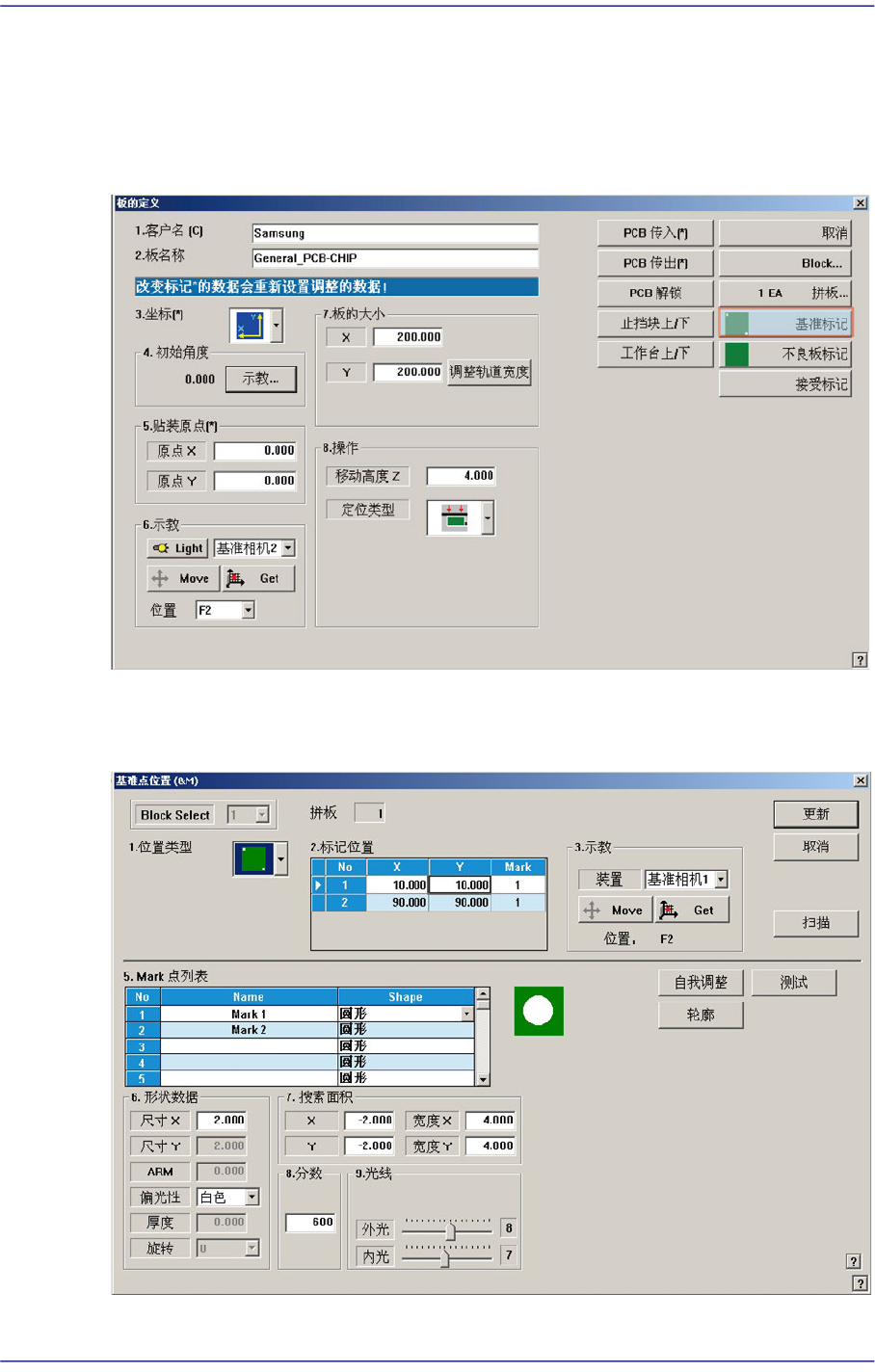Click the 基准标记 button
This screenshot has width=875, height=1372.
pos(785,323)
